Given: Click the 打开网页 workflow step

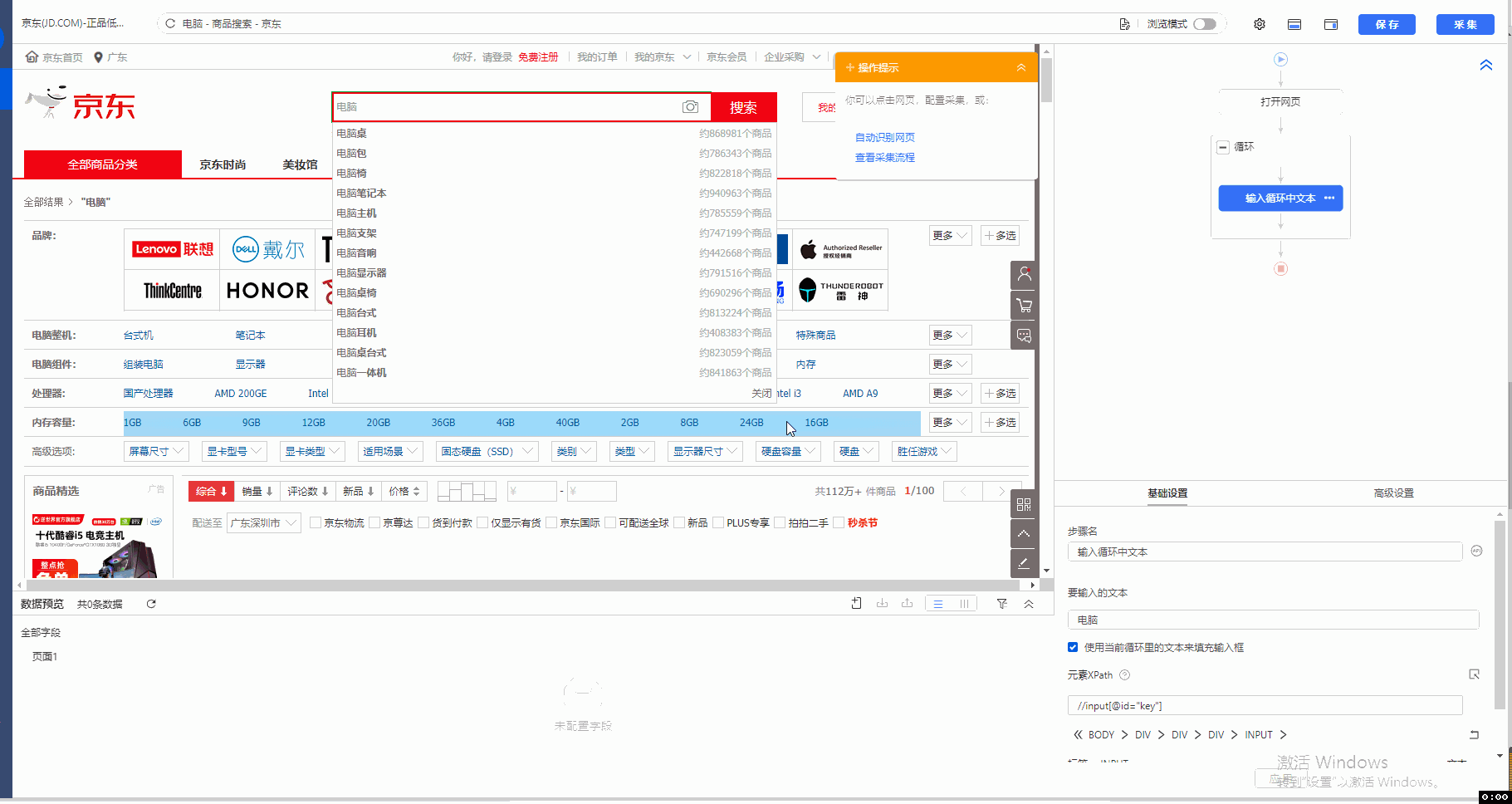Looking at the screenshot, I should coord(1280,102).
